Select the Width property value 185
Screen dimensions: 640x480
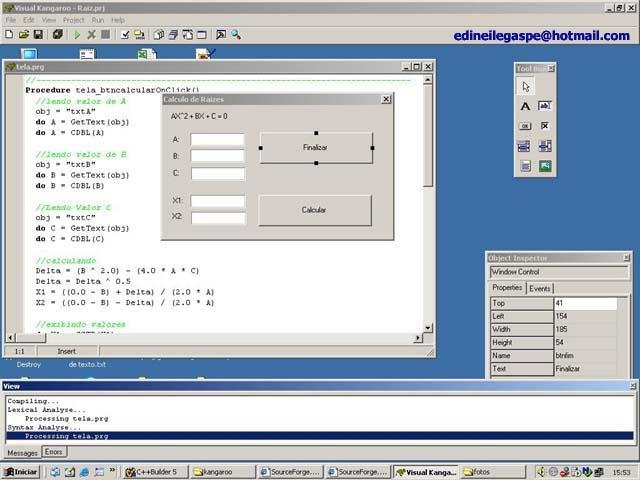585,329
